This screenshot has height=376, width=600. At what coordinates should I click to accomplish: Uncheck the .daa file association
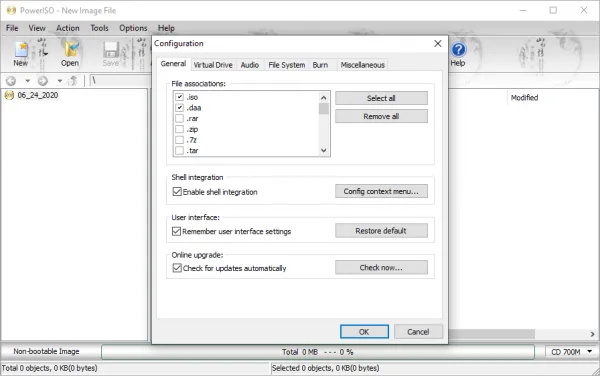(179, 107)
